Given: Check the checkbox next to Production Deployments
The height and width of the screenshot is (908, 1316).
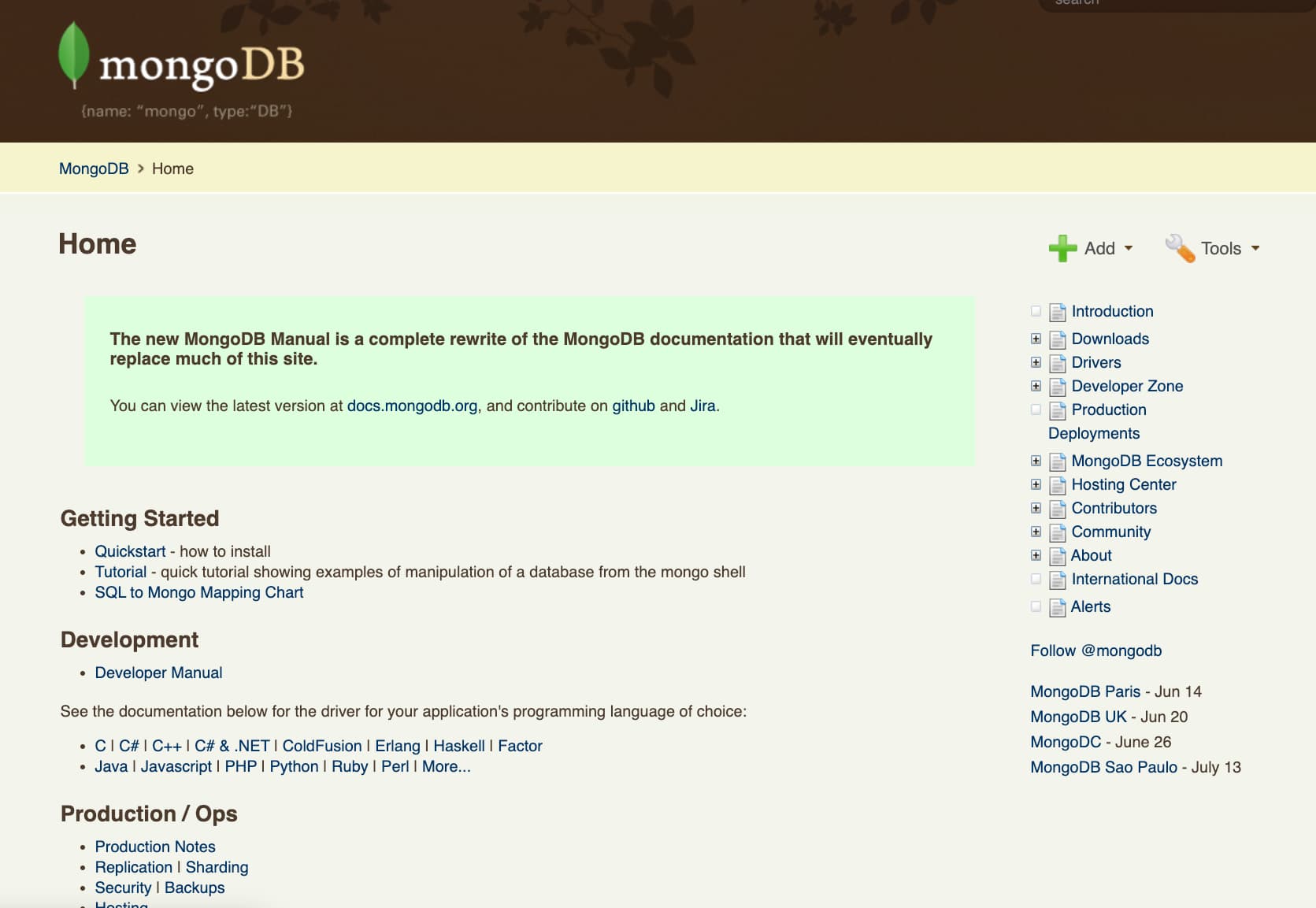Looking at the screenshot, I should pyautogui.click(x=1036, y=409).
